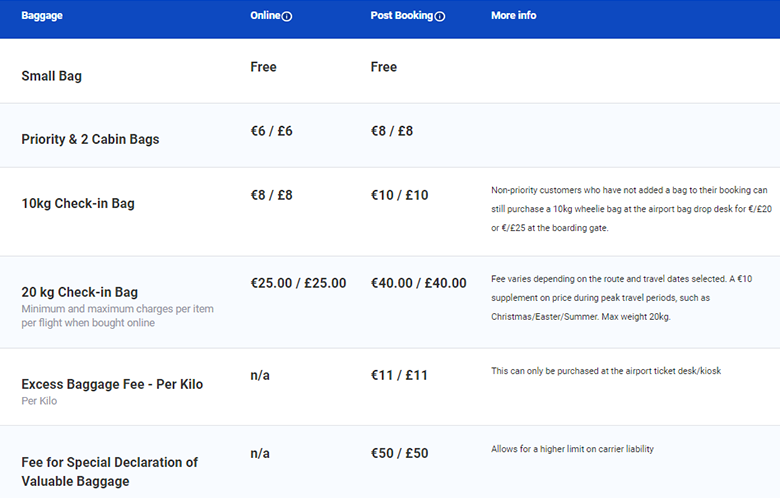780x499 pixels.
Task: Click the info icon beside Online header
Action: tap(287, 17)
